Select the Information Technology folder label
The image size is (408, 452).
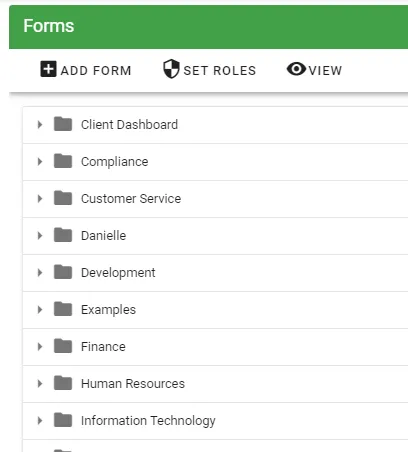(x=148, y=421)
